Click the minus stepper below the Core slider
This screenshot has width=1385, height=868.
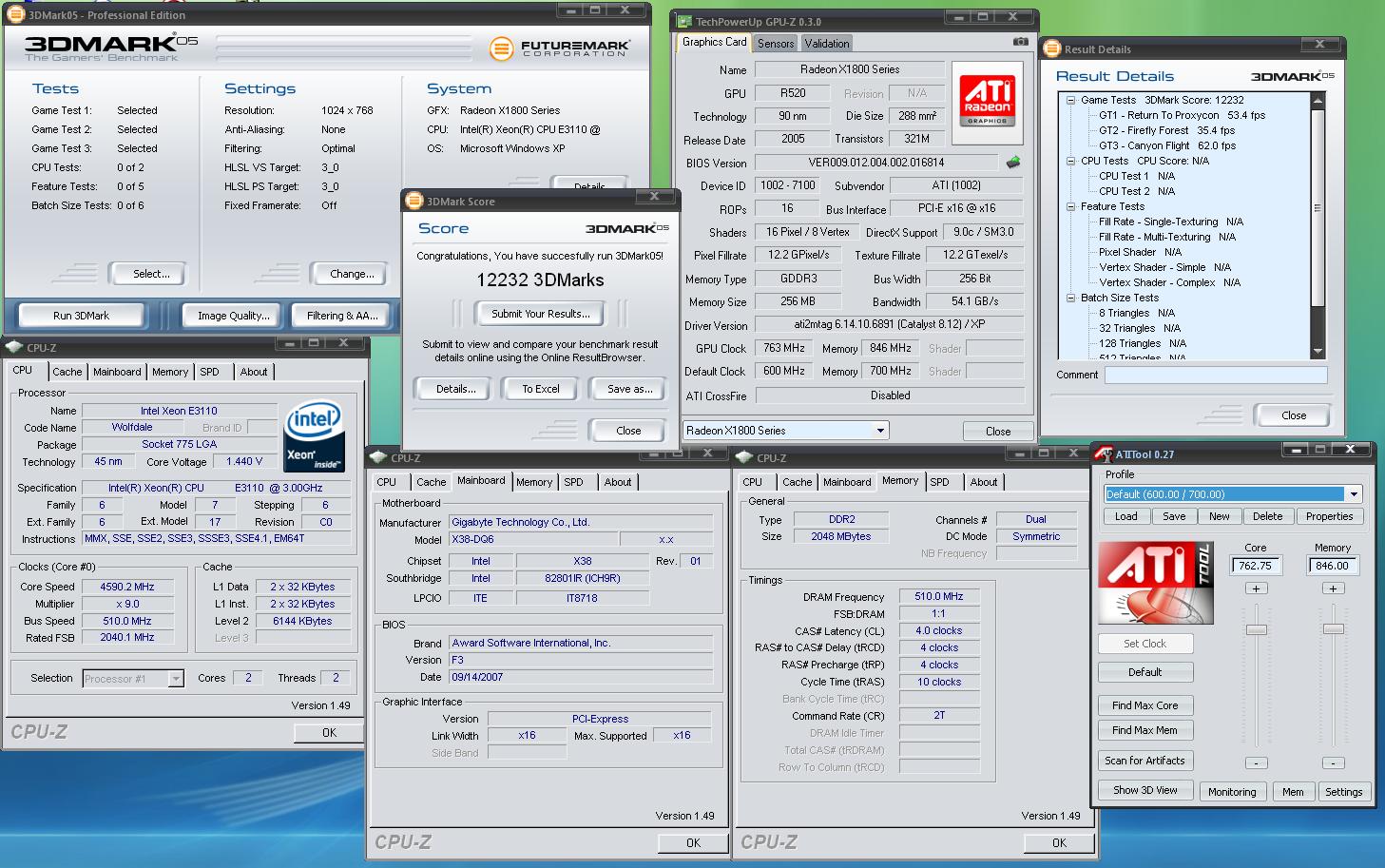click(1256, 762)
